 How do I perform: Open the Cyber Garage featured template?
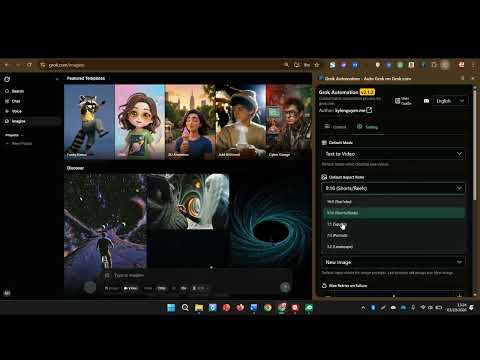(289, 122)
